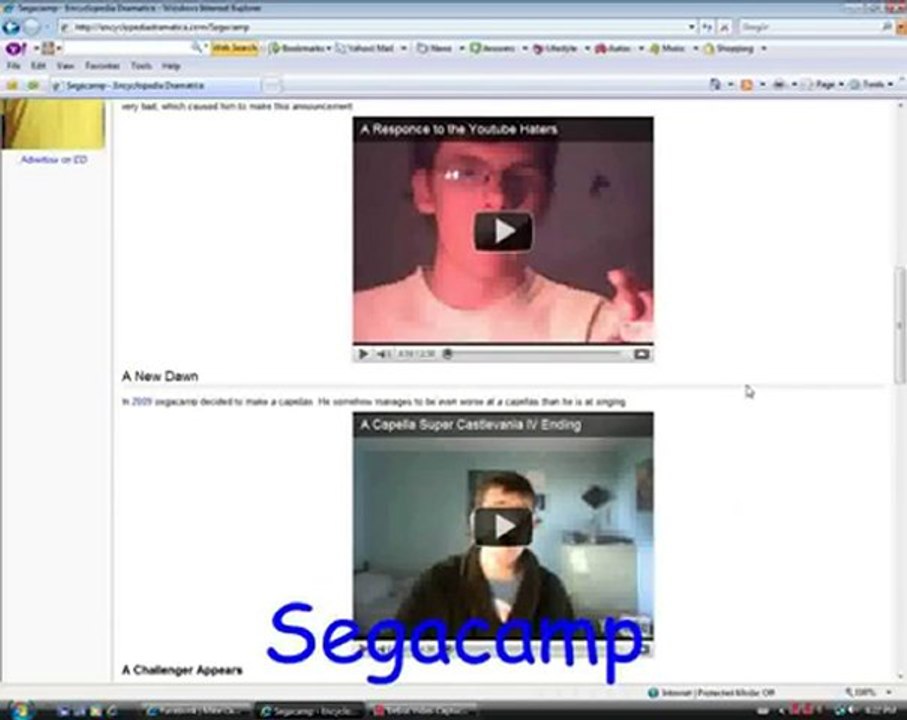Click big play button on Youtube Haters video
The width and height of the screenshot is (907, 720).
[x=503, y=231]
